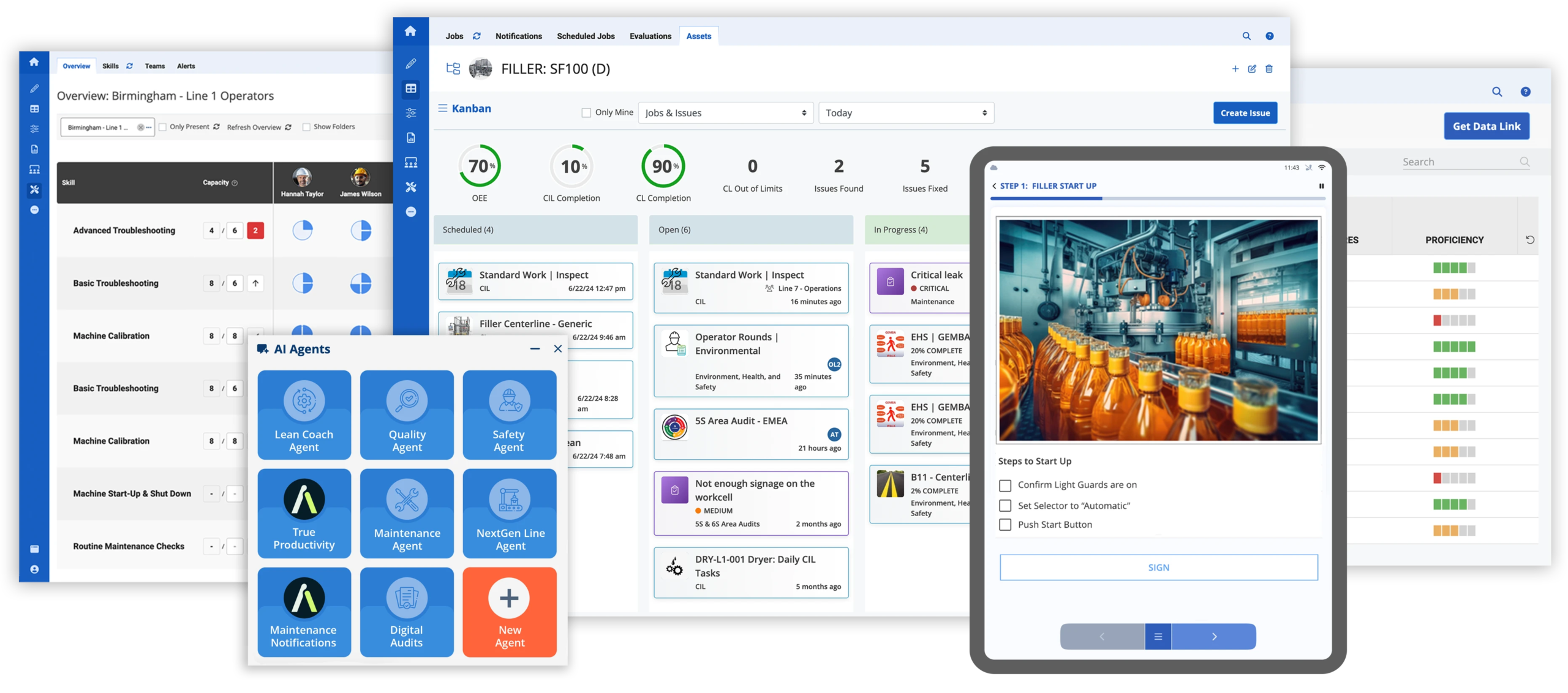The image size is (1568, 693).
Task: Select the delete icon near the top right of Assets
Action: 1270,69
